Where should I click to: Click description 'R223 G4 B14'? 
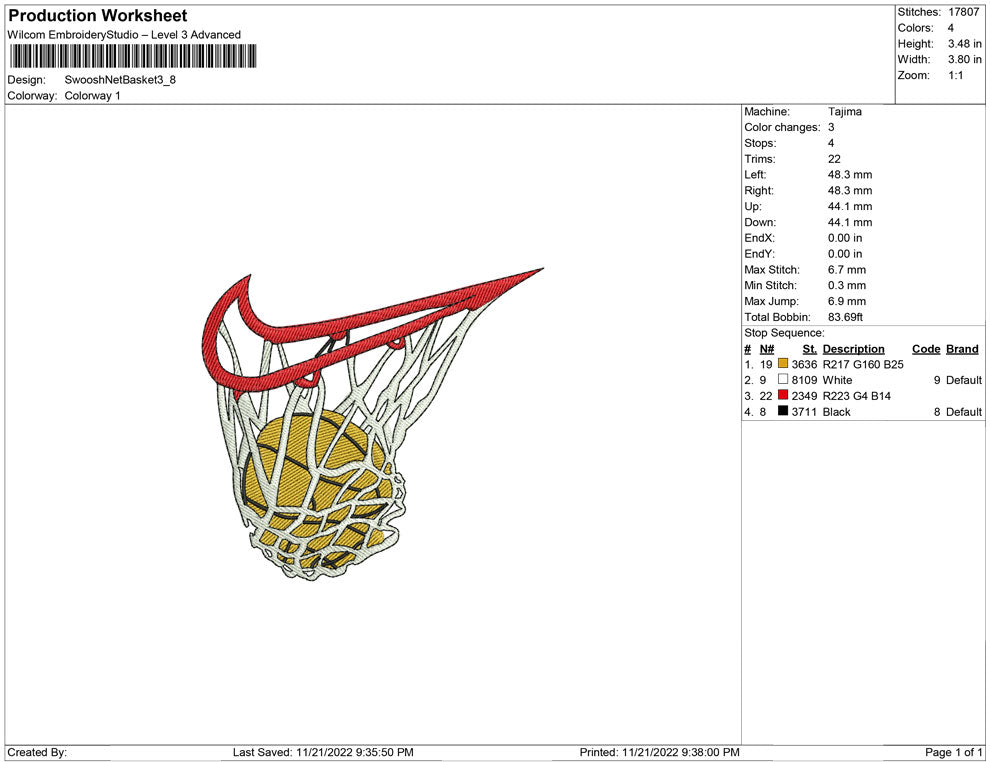(857, 395)
